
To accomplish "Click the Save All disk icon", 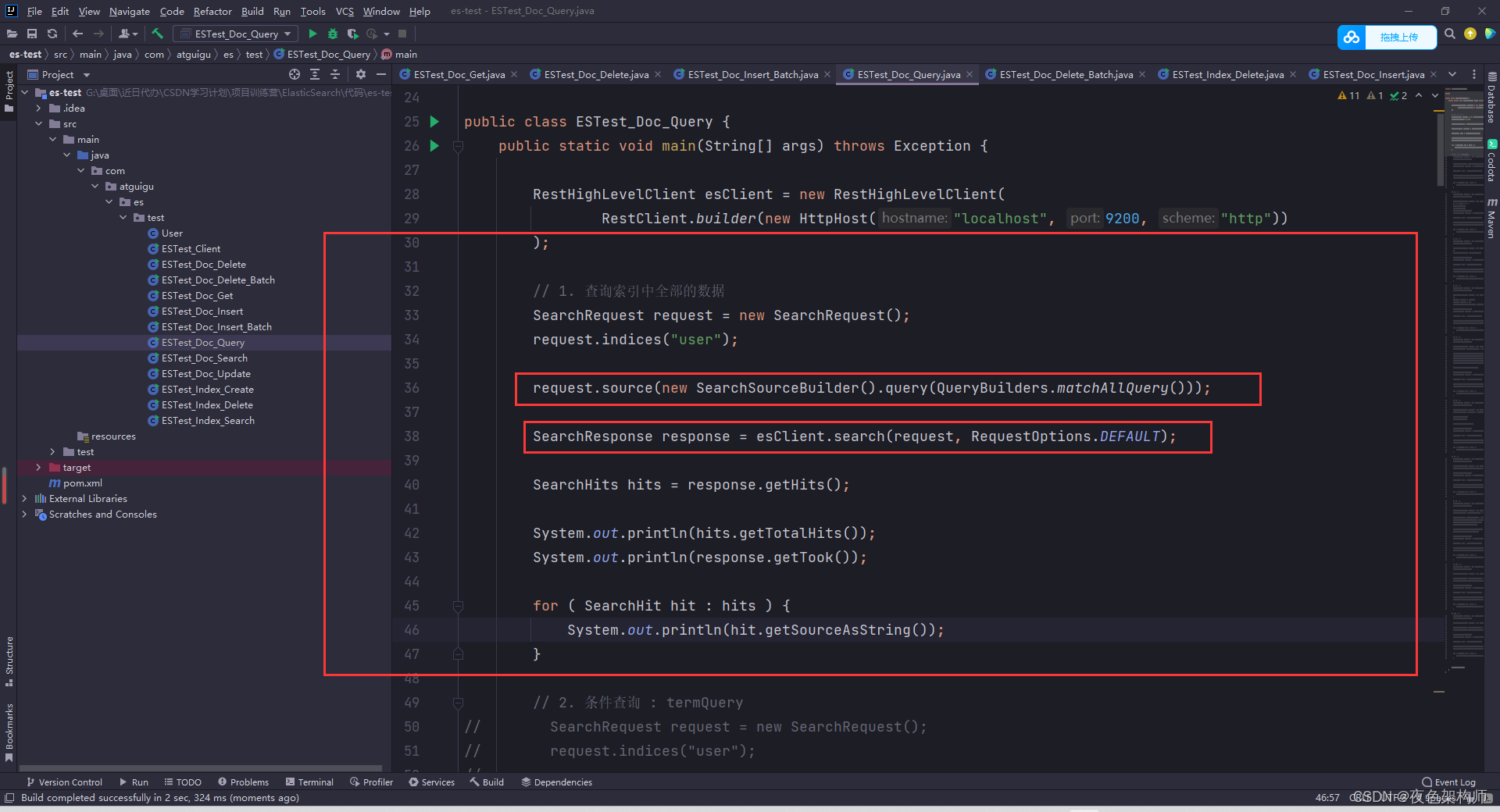I will (32, 34).
